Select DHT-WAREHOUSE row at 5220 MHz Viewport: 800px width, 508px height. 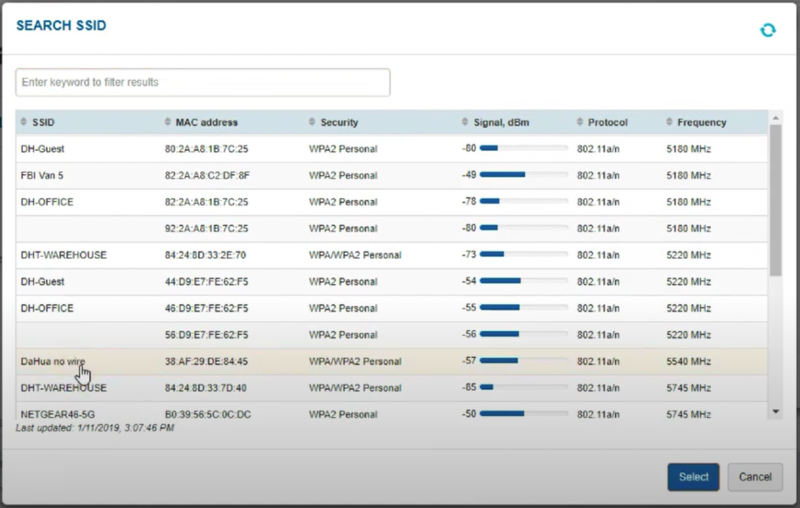(x=391, y=255)
